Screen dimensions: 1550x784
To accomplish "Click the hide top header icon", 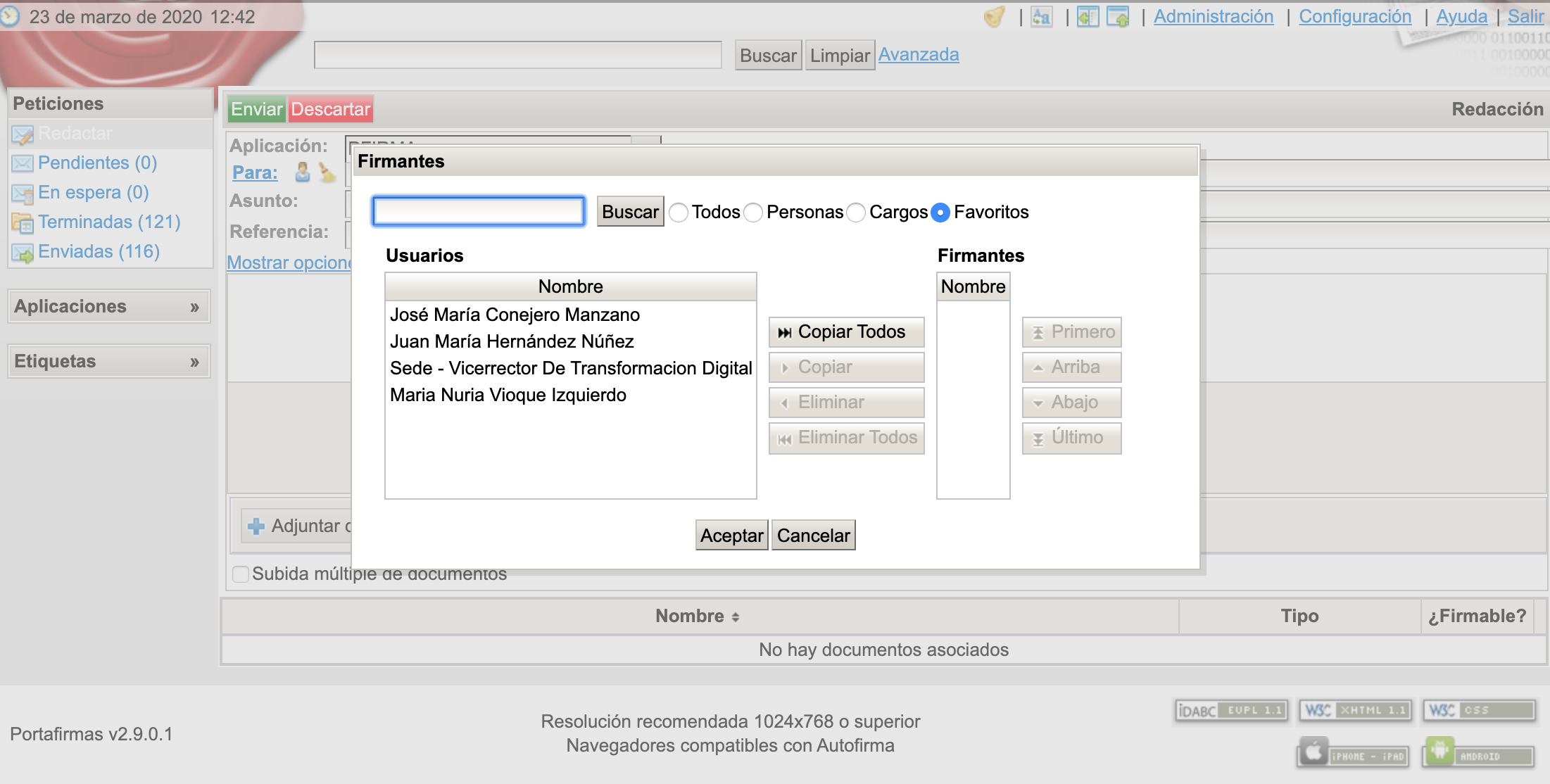I will [1118, 17].
